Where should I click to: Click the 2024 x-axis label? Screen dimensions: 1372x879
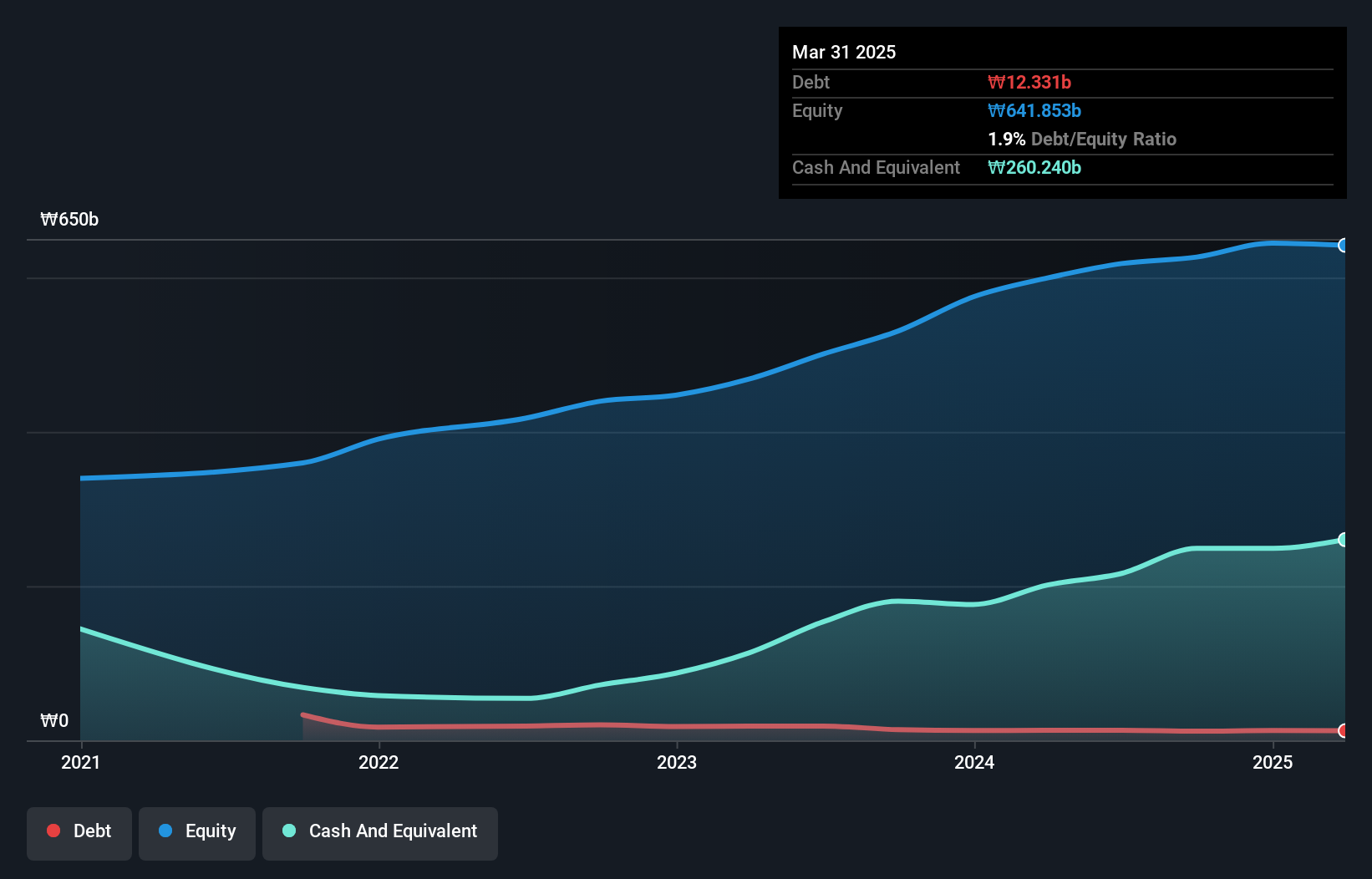click(974, 762)
